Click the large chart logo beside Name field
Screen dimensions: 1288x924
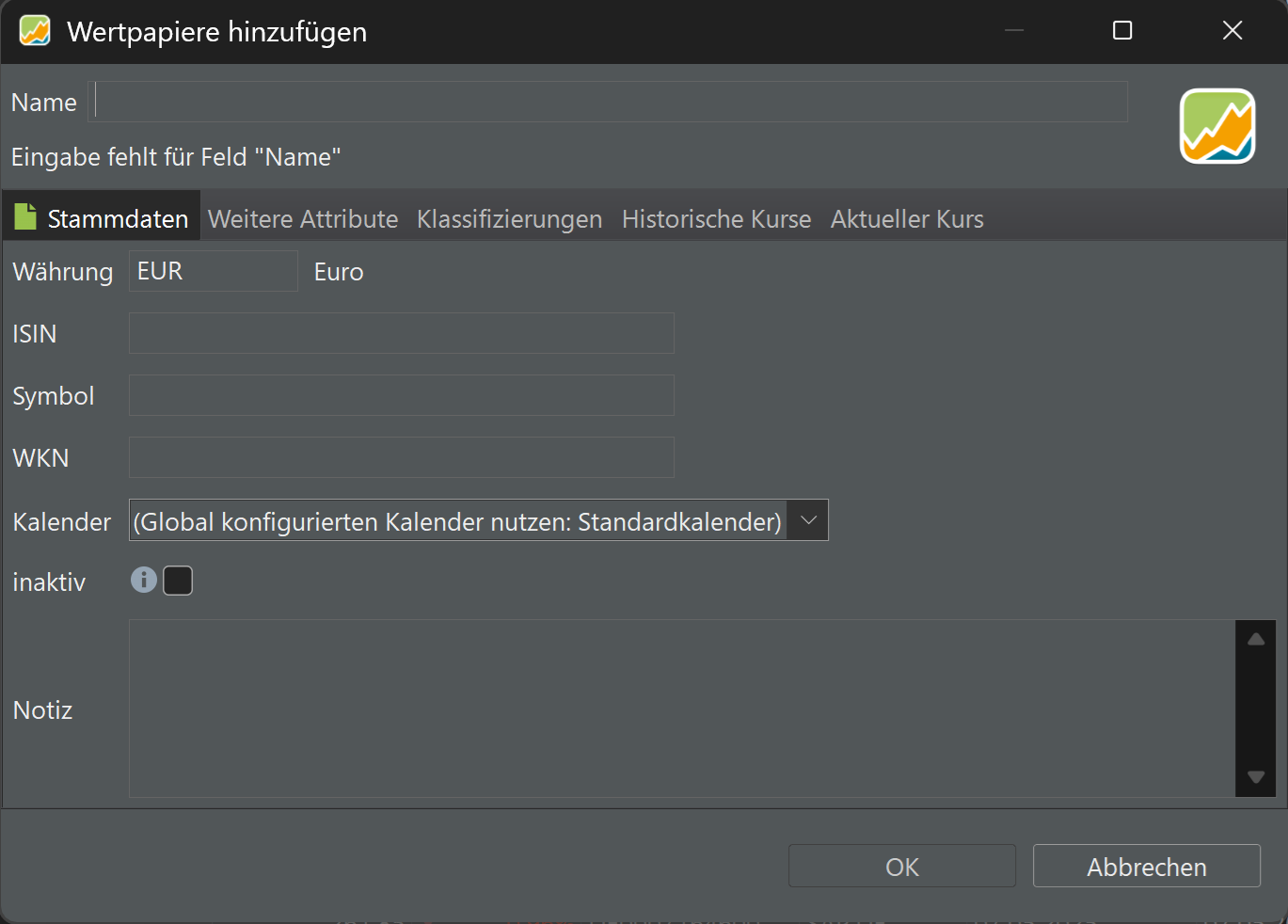pos(1217,126)
